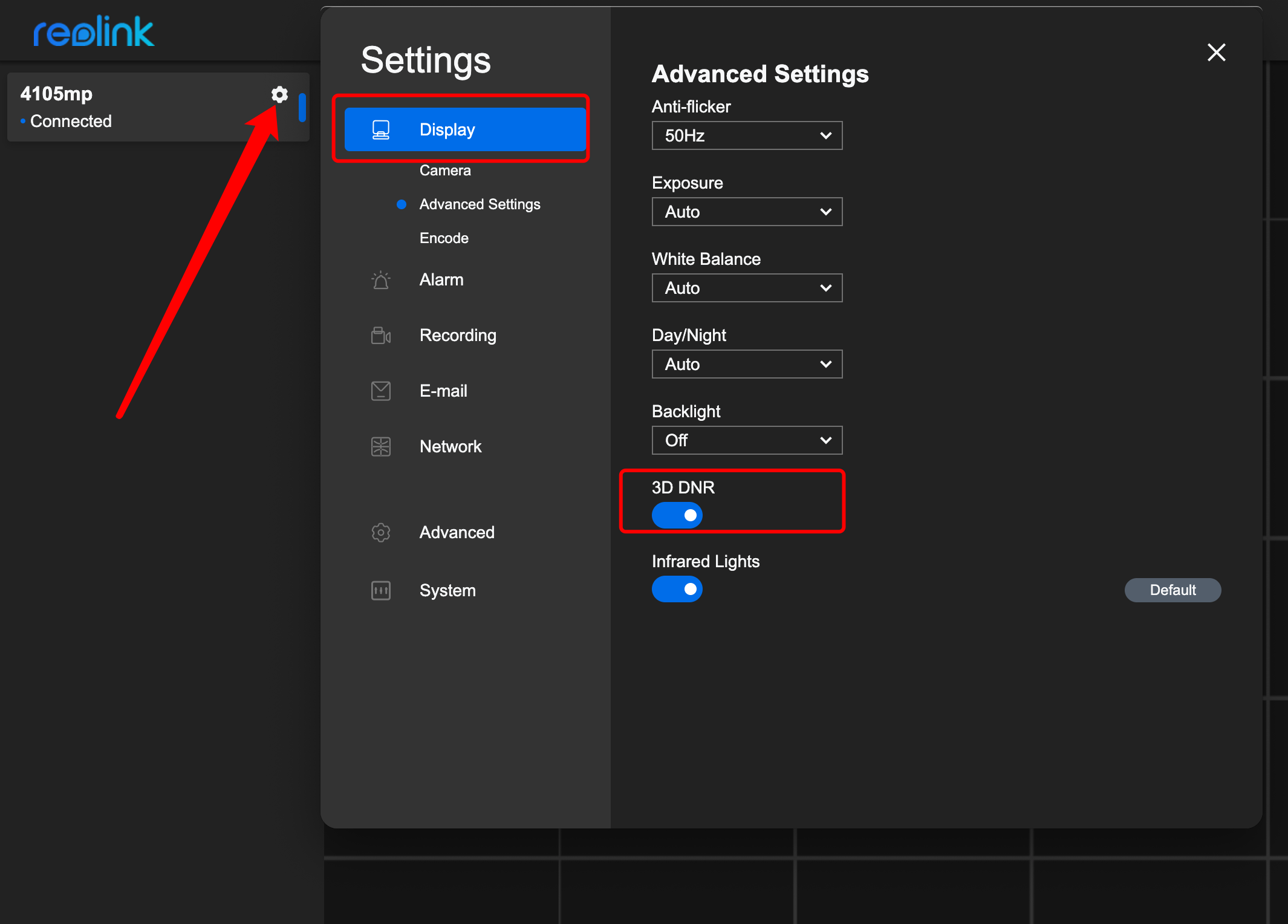This screenshot has height=924, width=1288.
Task: Toggle the 3D DNR switch off
Action: pos(677,514)
